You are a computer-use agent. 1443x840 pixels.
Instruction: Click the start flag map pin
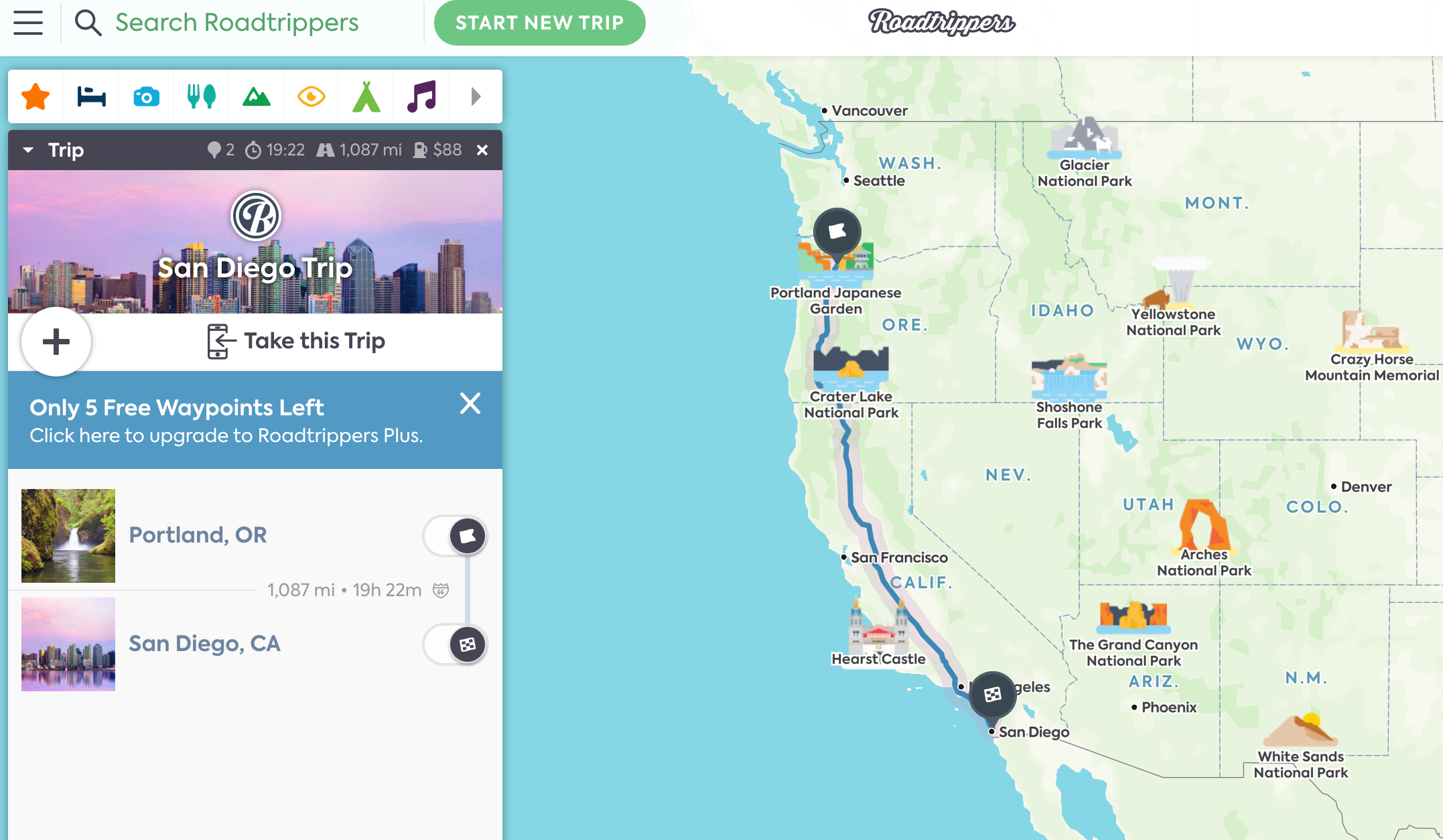pyautogui.click(x=837, y=232)
